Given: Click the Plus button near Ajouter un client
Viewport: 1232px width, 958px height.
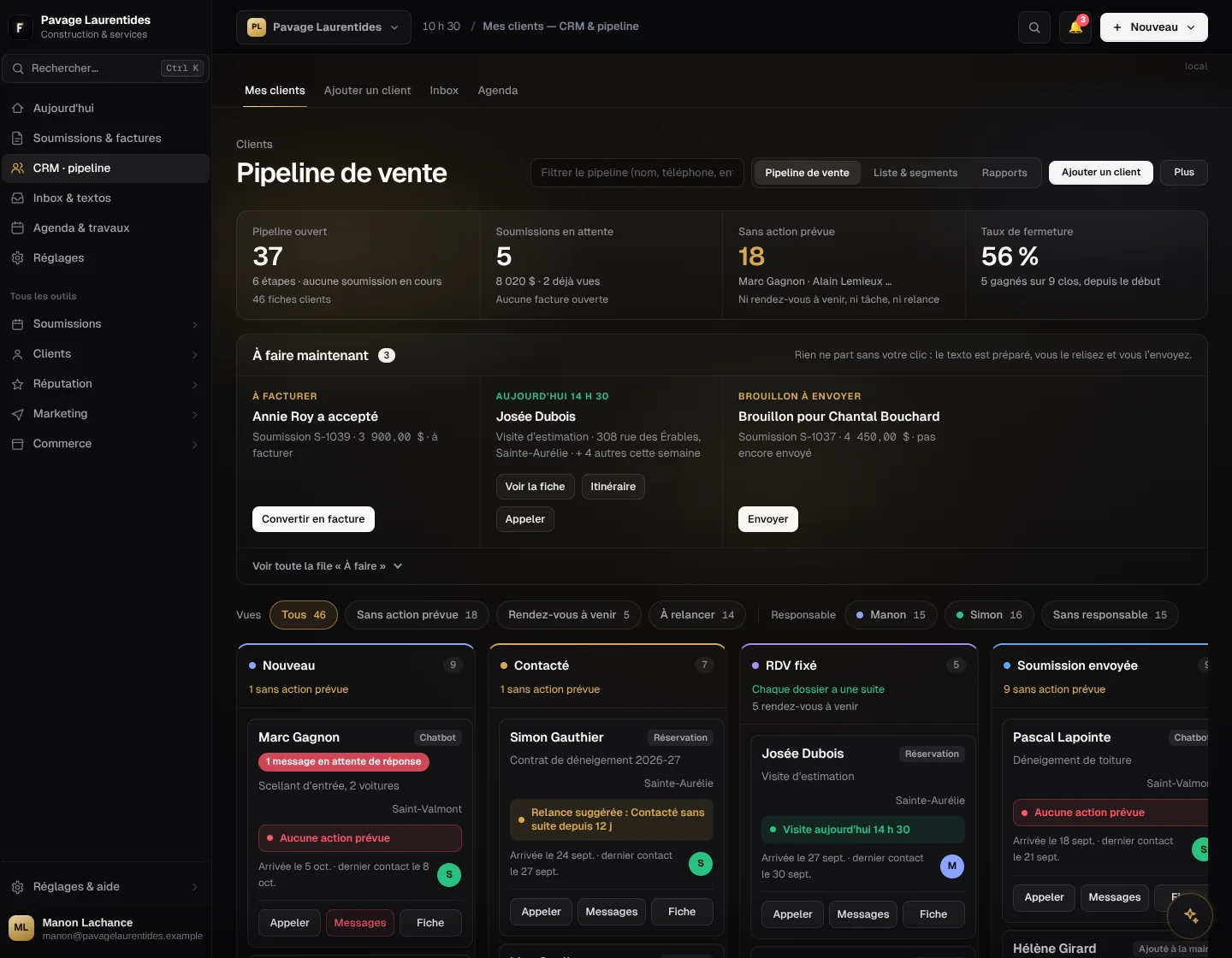Looking at the screenshot, I should coord(1184,173).
